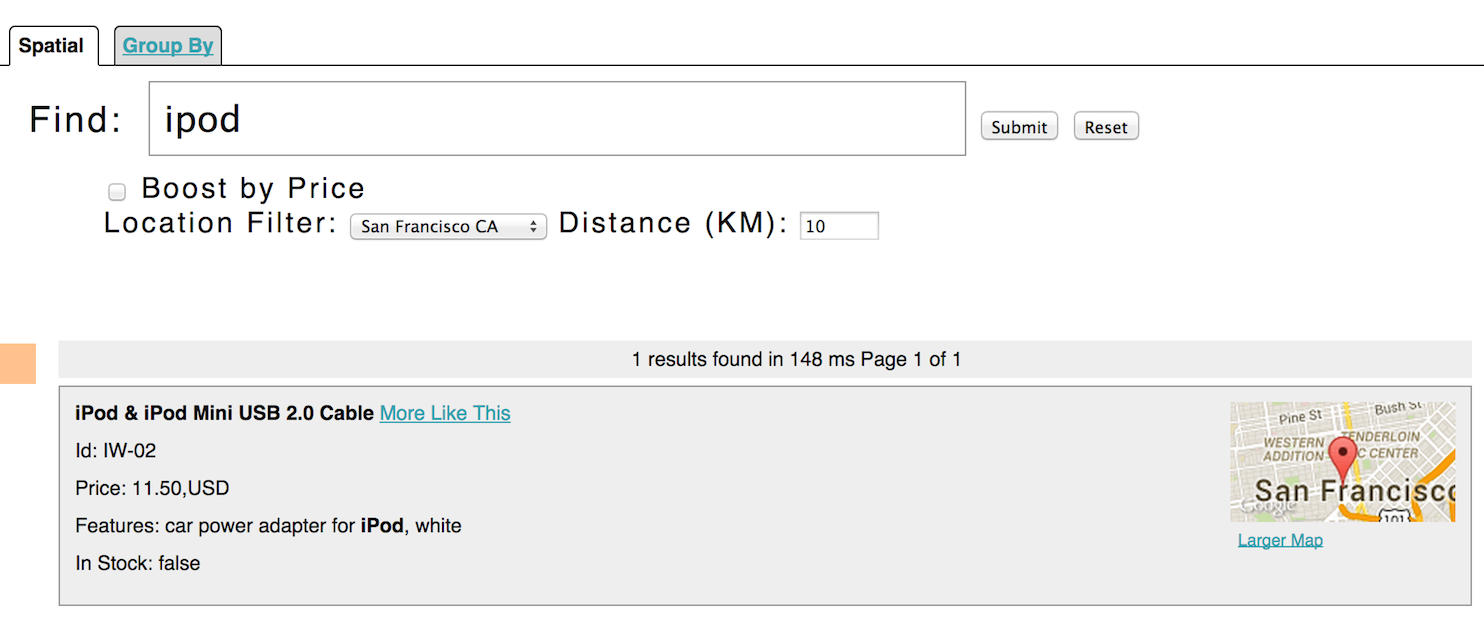Enable the Boost by Price checkbox

click(x=117, y=191)
